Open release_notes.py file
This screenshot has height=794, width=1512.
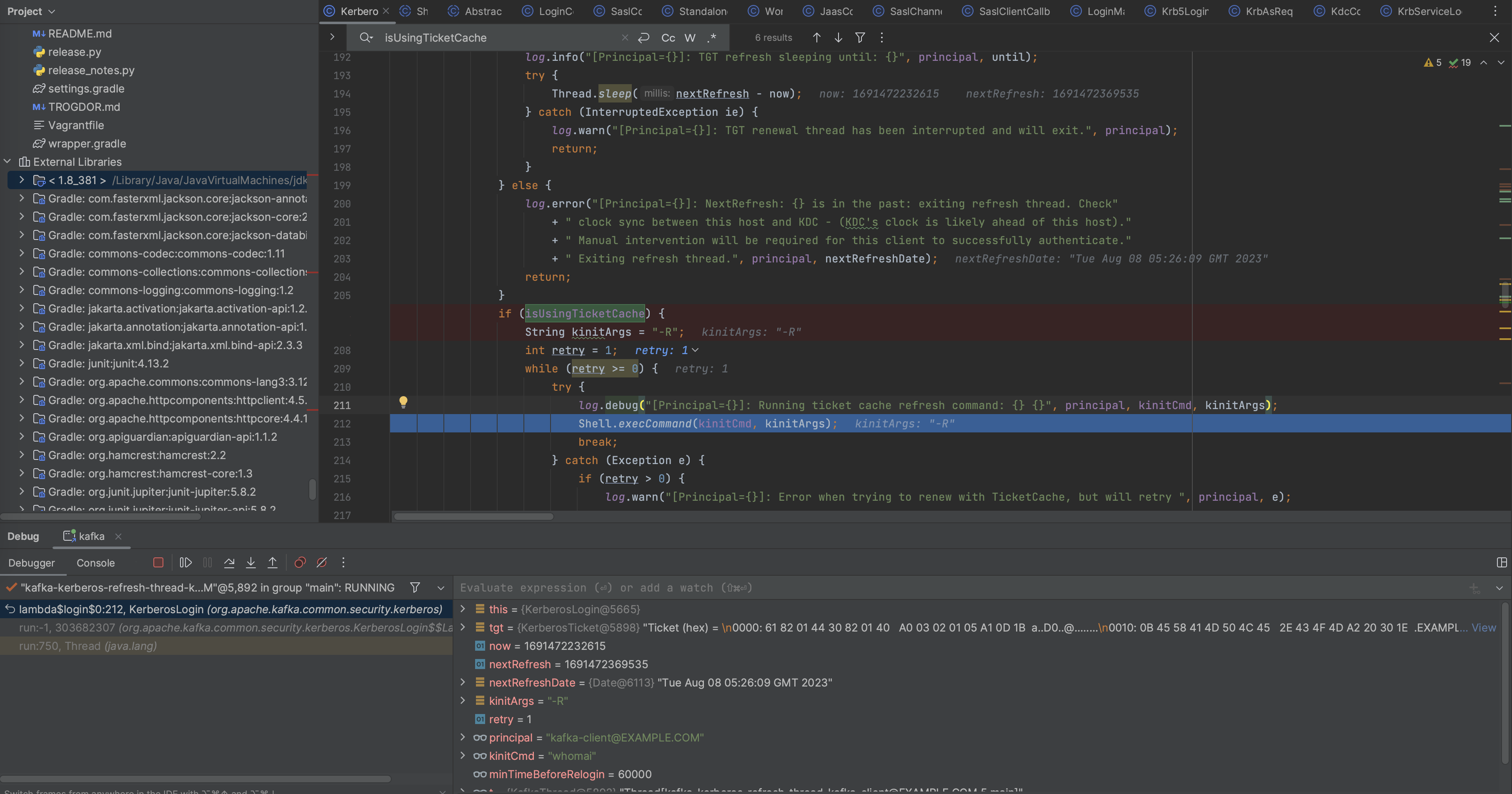click(91, 70)
